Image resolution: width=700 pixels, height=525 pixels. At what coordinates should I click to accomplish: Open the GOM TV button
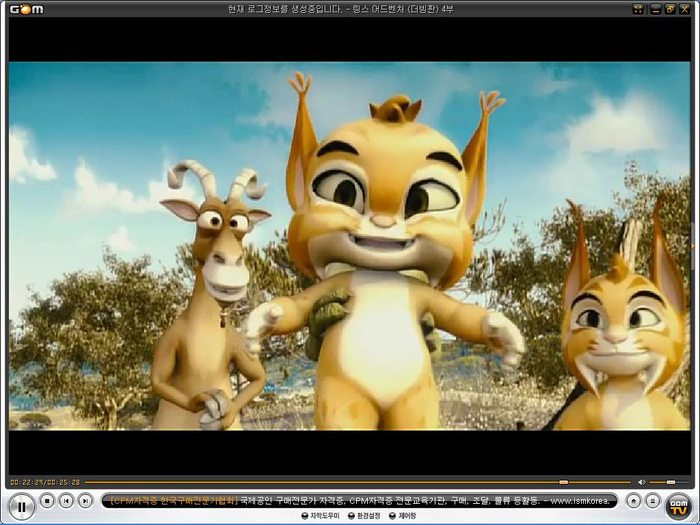679,507
